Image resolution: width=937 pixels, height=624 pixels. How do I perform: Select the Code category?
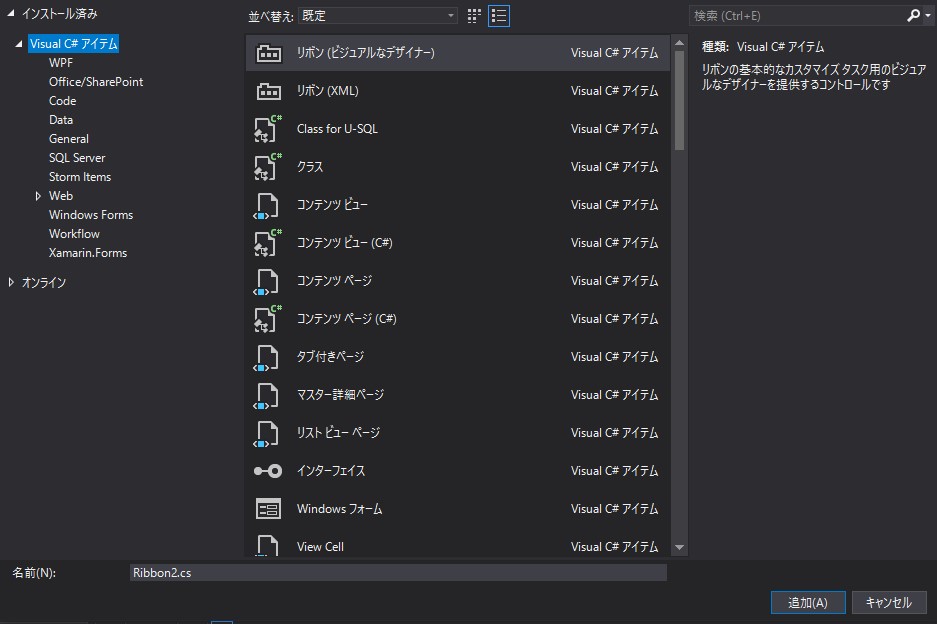[x=63, y=101]
